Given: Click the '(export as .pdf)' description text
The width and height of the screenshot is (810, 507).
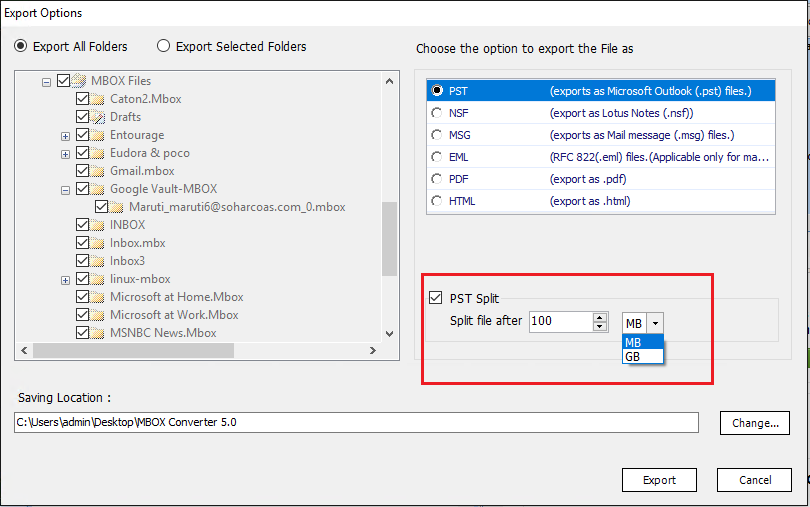Looking at the screenshot, I should click(588, 179).
